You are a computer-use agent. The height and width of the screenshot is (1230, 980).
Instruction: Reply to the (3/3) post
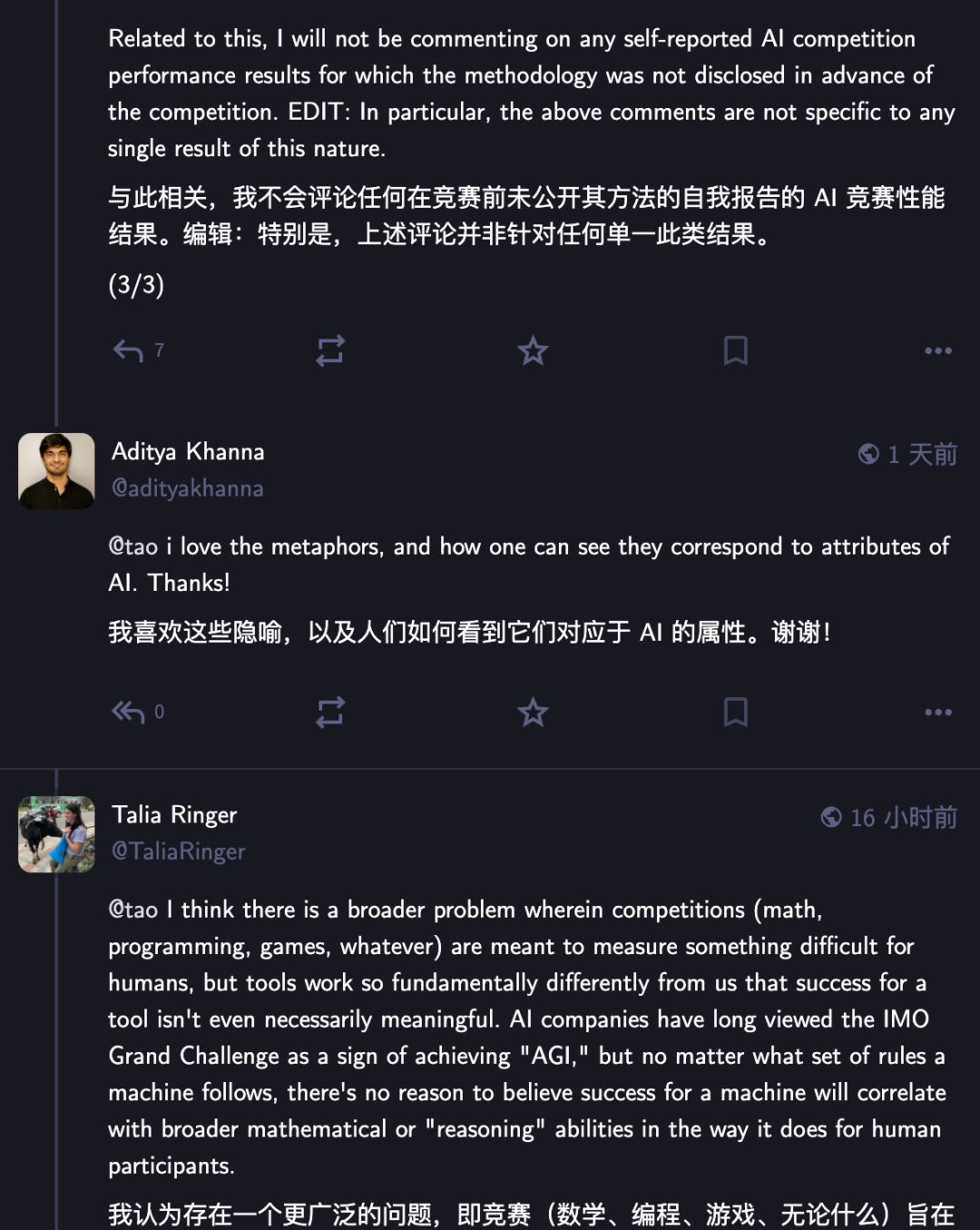tap(128, 350)
